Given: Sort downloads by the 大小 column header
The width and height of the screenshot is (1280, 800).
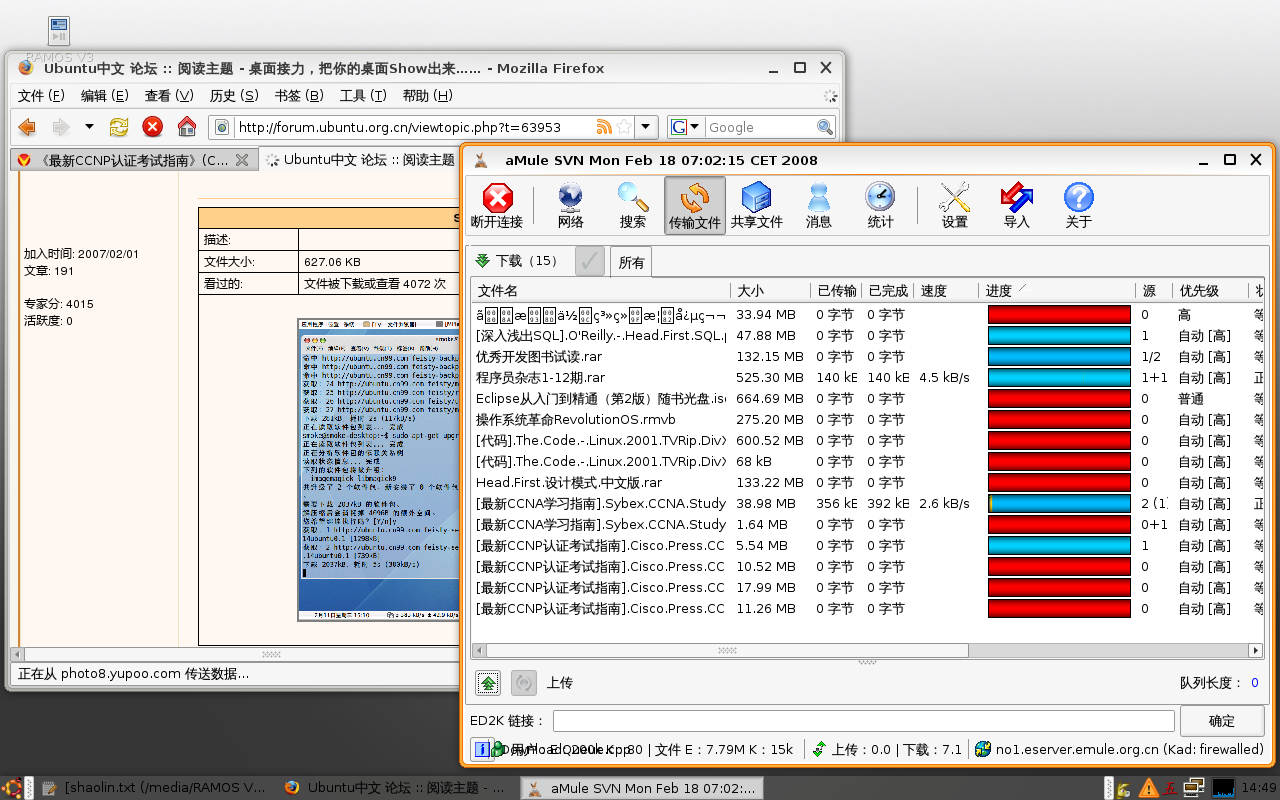Looking at the screenshot, I should click(x=770, y=290).
